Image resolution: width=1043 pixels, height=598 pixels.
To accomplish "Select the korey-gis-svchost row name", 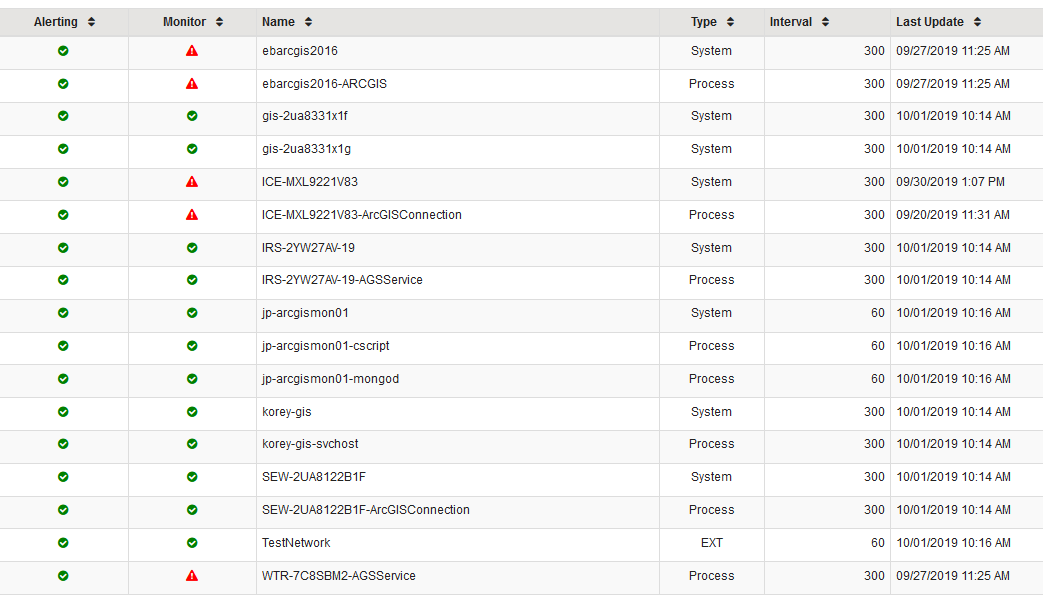I will point(310,444).
